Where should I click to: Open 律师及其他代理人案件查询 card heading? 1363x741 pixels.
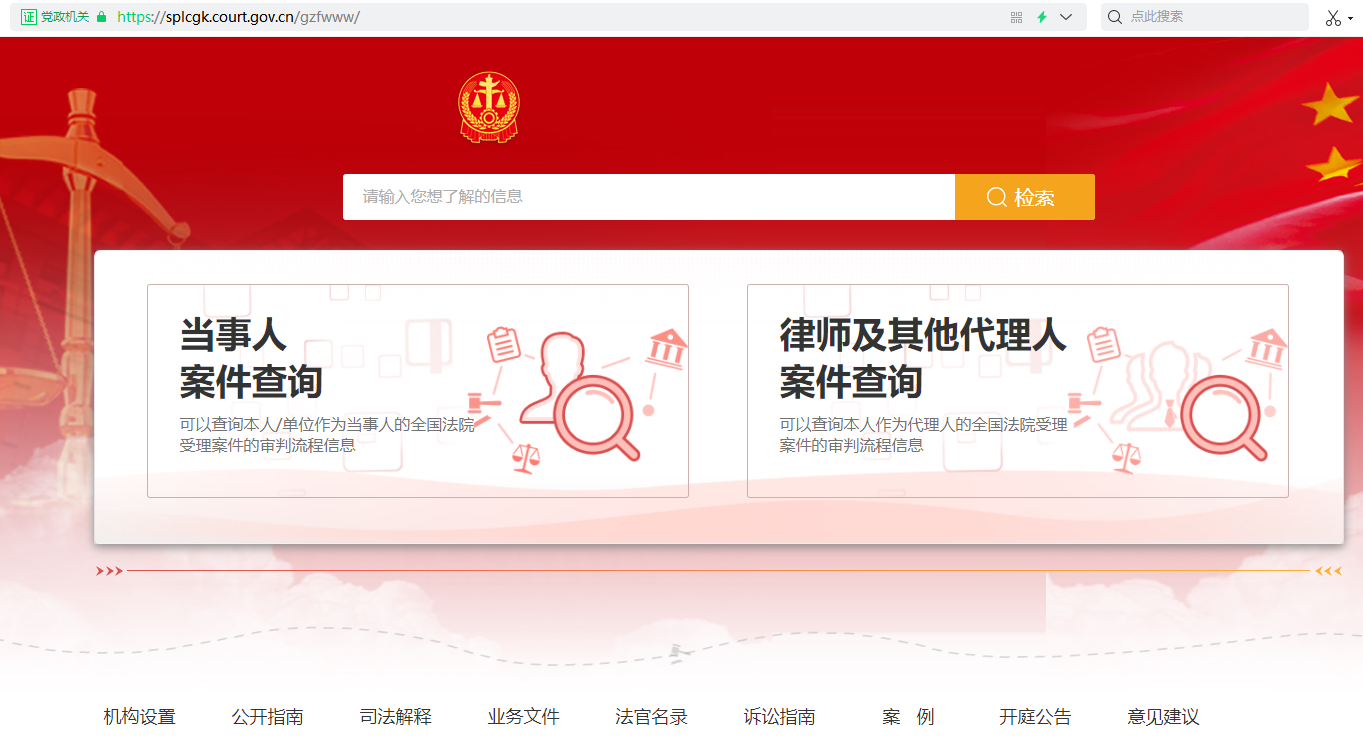(x=922, y=358)
